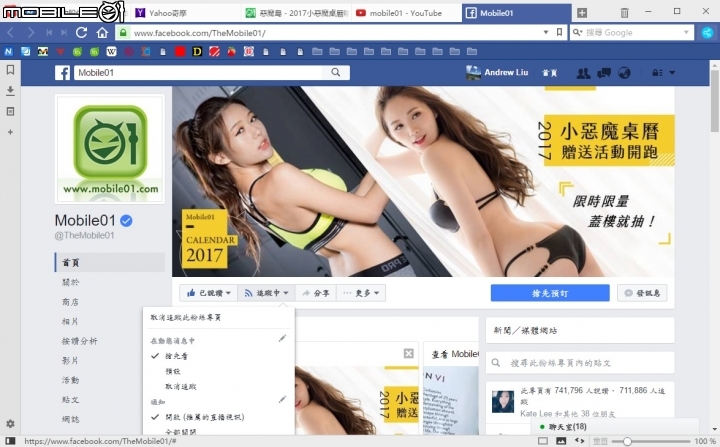This screenshot has width=720, height=447.
Task: Open the friend requests icon
Action: (583, 73)
